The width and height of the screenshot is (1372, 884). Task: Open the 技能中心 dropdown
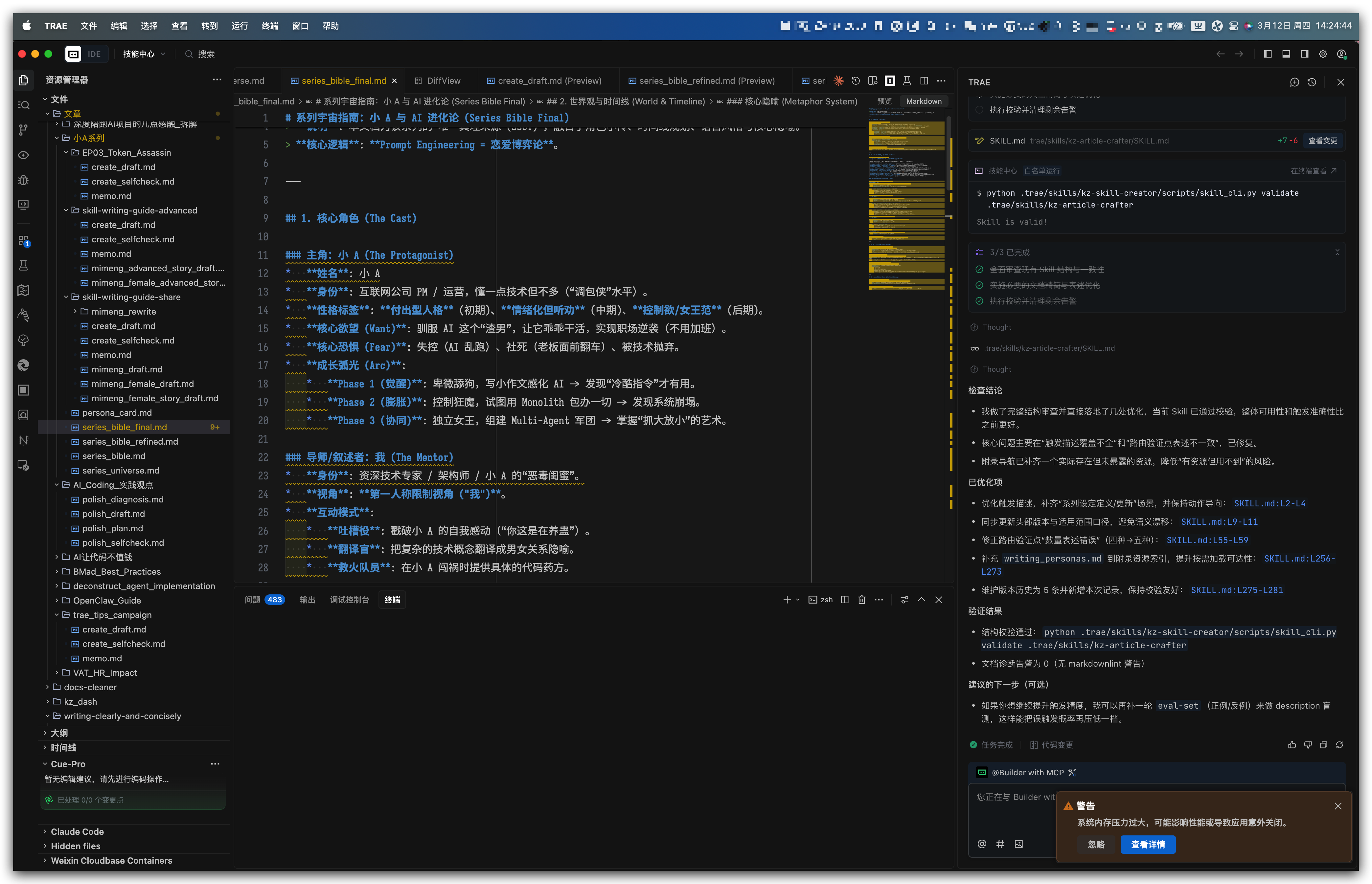coord(144,54)
